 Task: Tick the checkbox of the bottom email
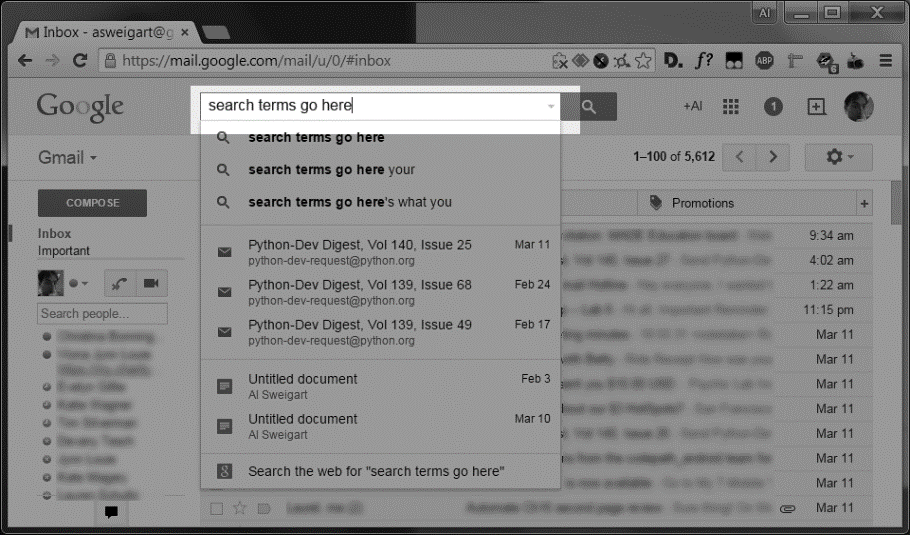[216, 509]
